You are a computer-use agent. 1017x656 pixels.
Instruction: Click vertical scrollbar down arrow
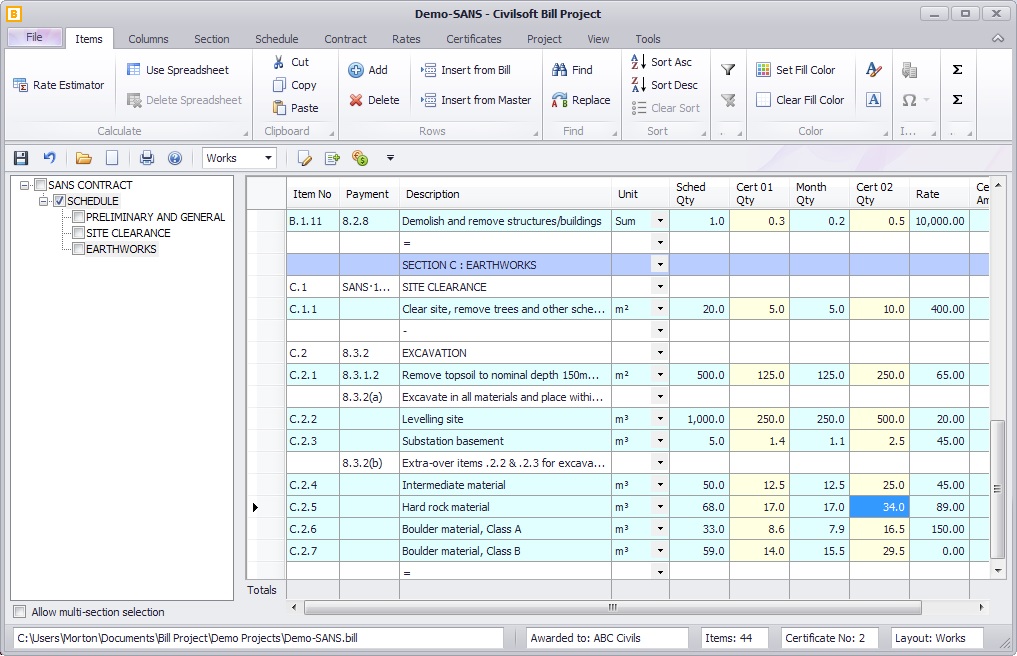[x=998, y=571]
